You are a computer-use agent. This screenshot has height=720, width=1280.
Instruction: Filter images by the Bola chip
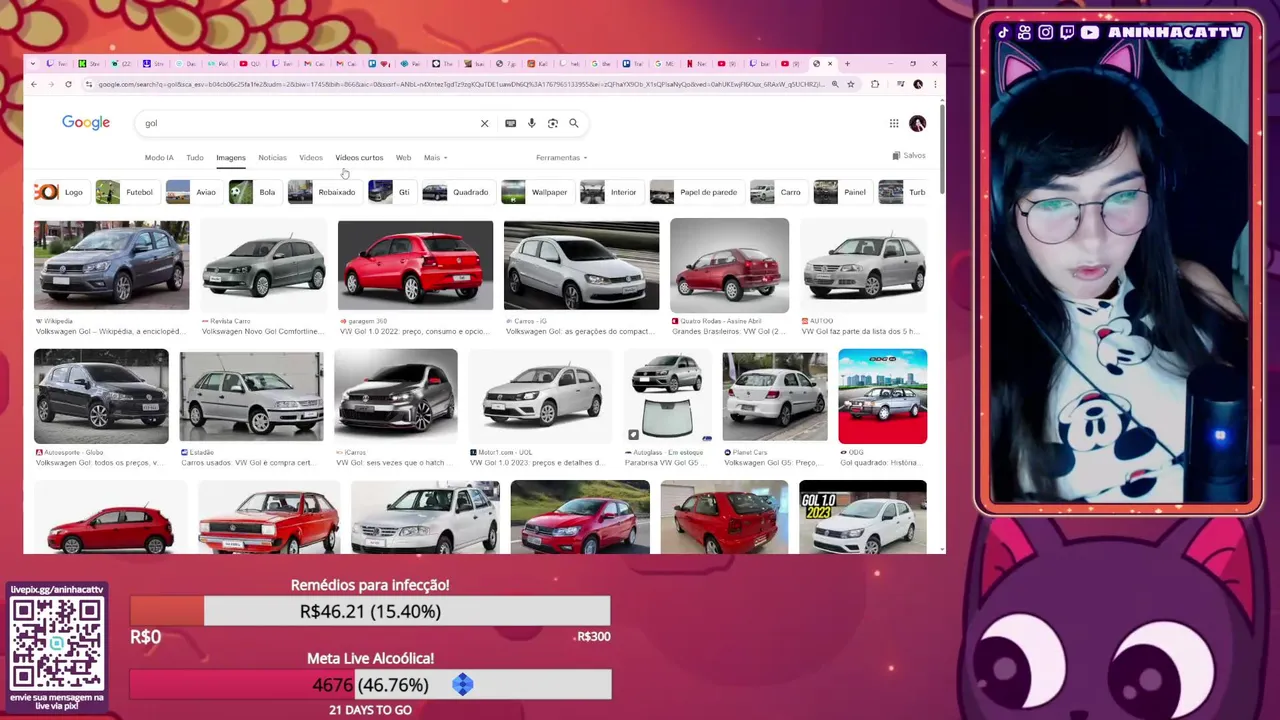pyautogui.click(x=254, y=192)
